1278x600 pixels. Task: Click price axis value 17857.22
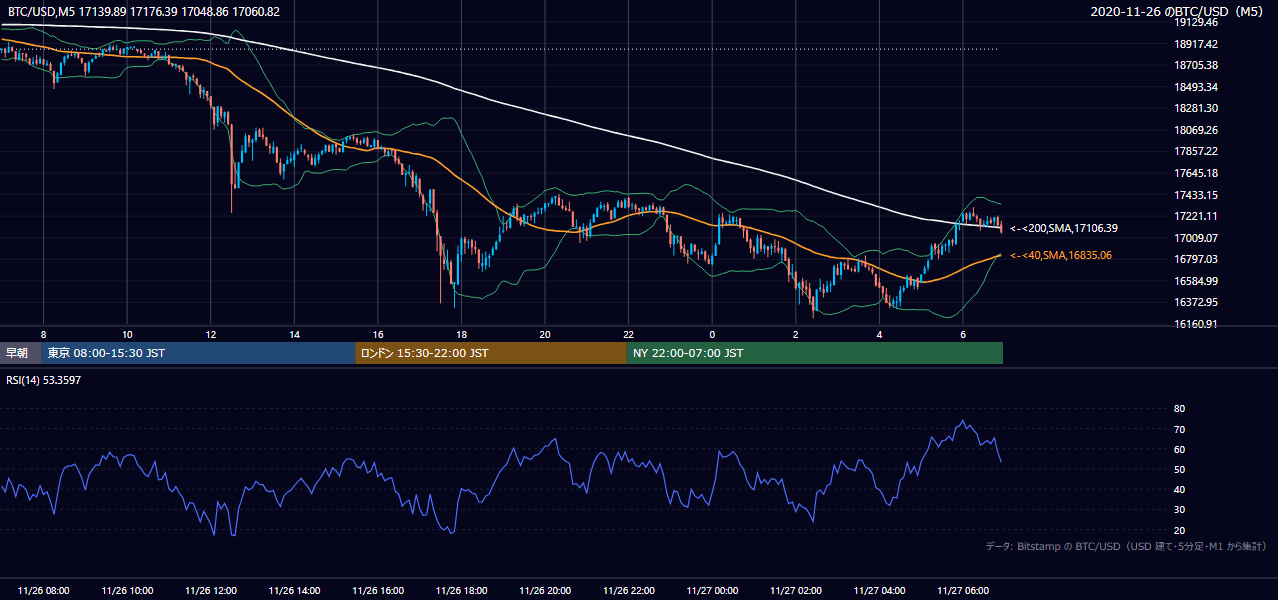1195,151
